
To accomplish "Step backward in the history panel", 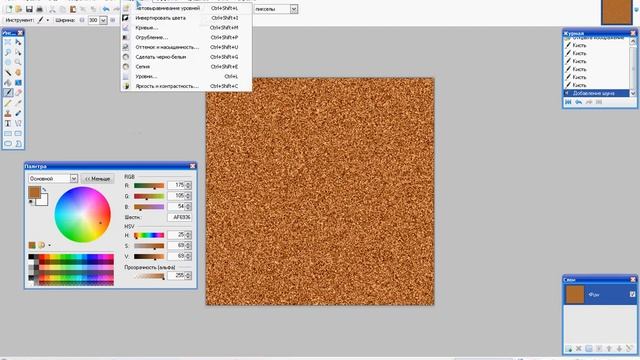I will tap(578, 102).
